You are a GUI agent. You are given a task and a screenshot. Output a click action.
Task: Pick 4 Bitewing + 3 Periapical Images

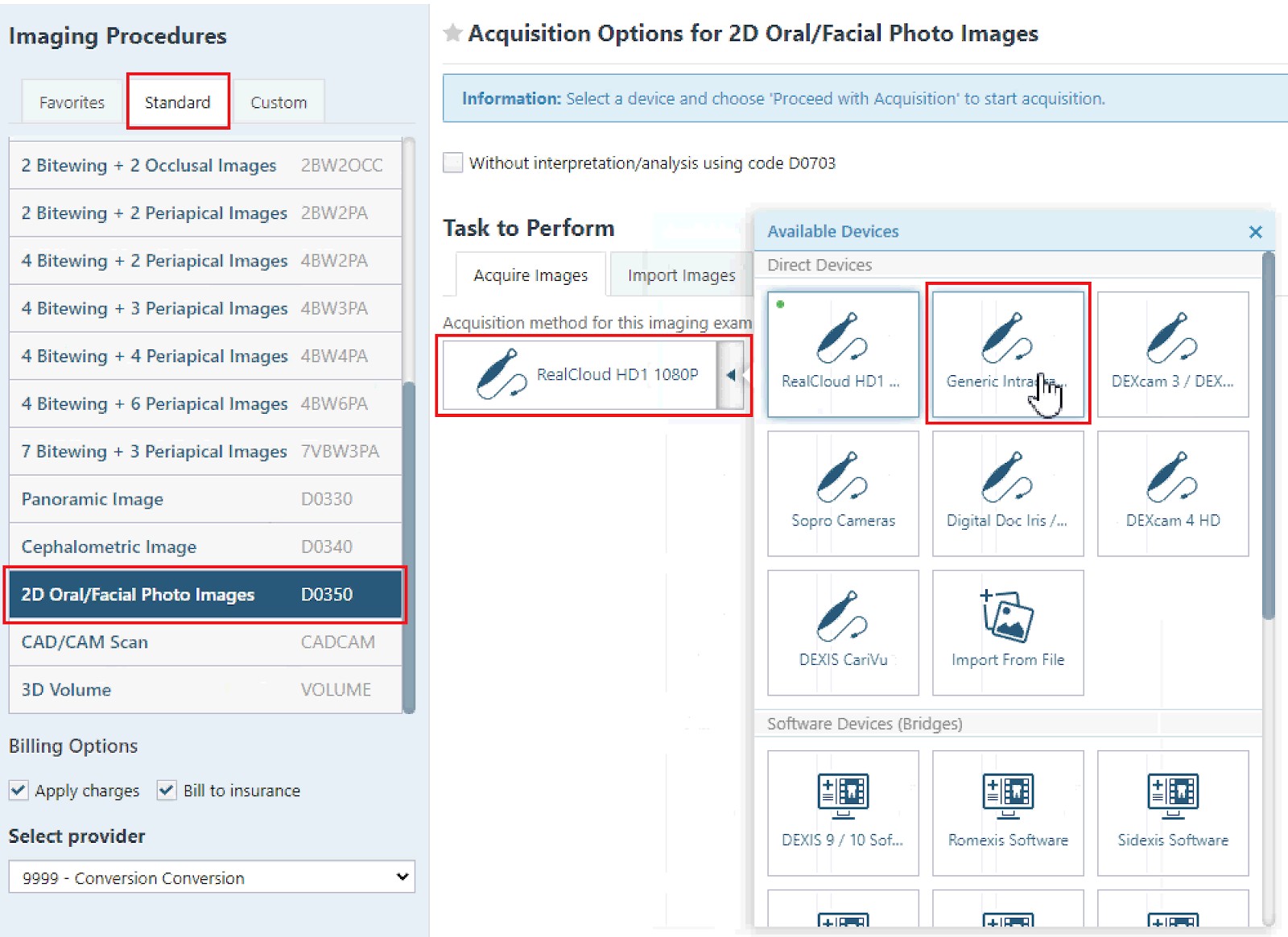point(205,308)
